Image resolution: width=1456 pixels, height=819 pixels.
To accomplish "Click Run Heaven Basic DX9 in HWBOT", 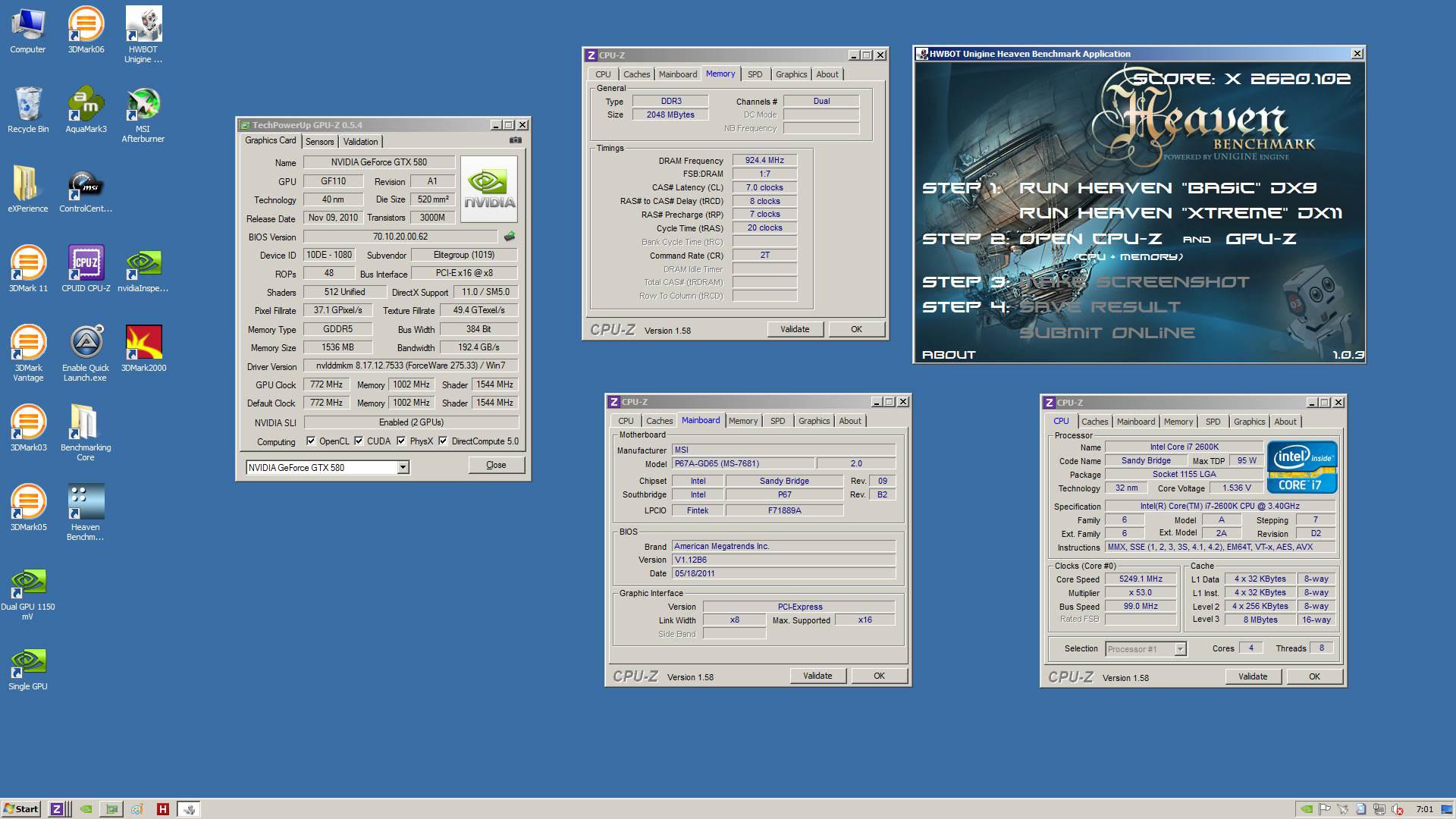I will 1168,188.
